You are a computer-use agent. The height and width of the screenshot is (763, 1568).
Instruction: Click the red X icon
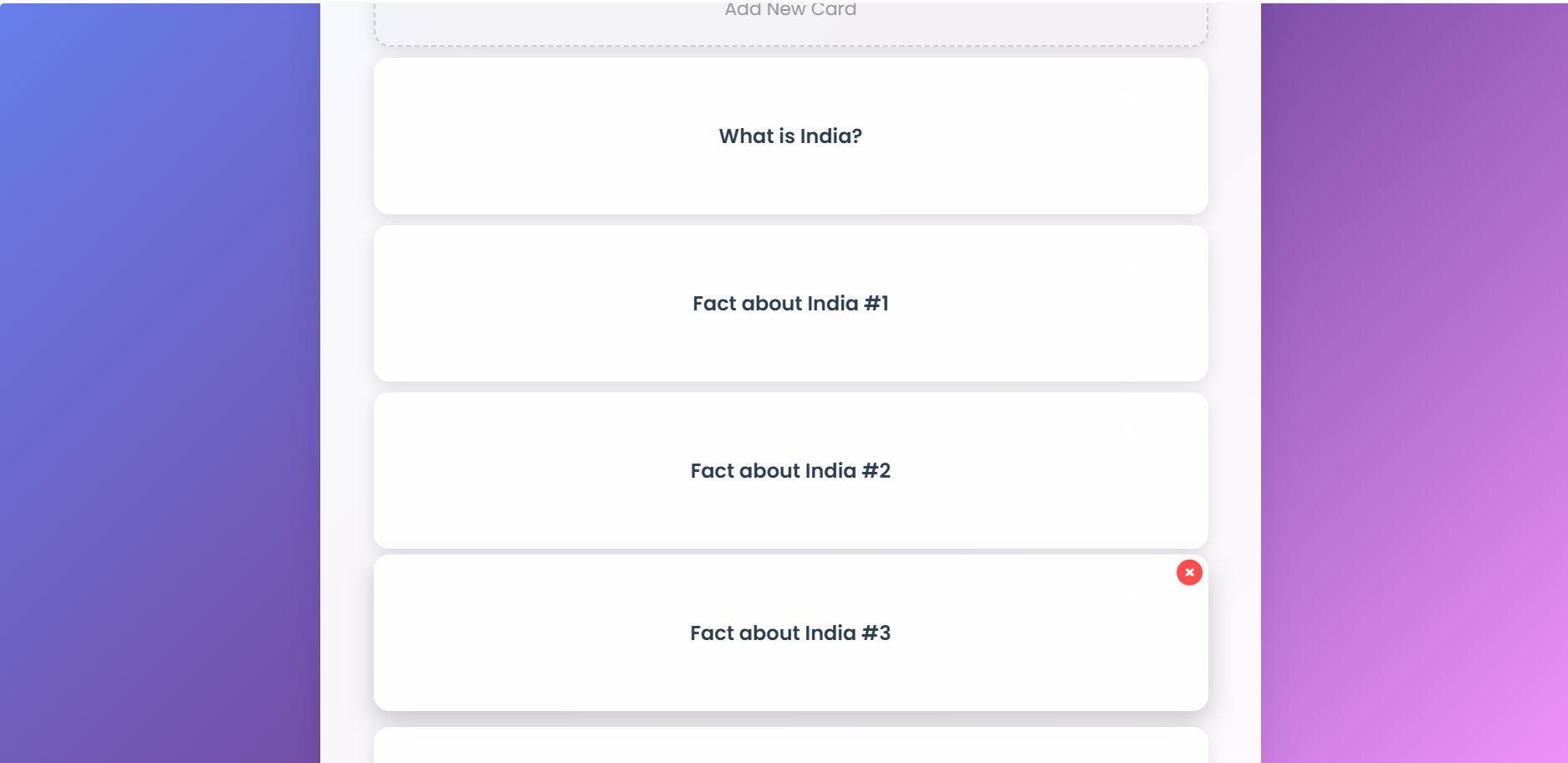[x=1188, y=572]
